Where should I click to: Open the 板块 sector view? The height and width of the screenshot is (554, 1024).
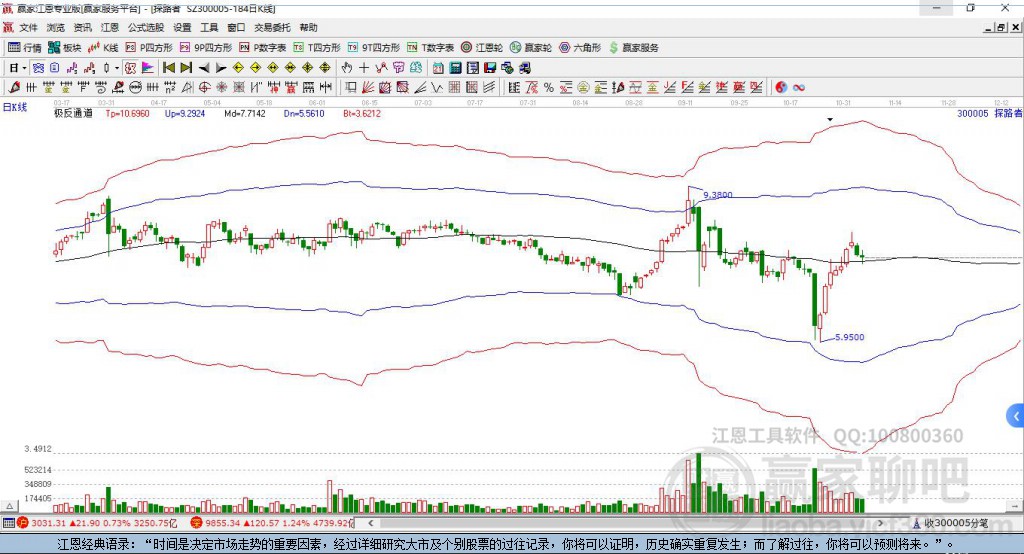pyautogui.click(x=64, y=48)
